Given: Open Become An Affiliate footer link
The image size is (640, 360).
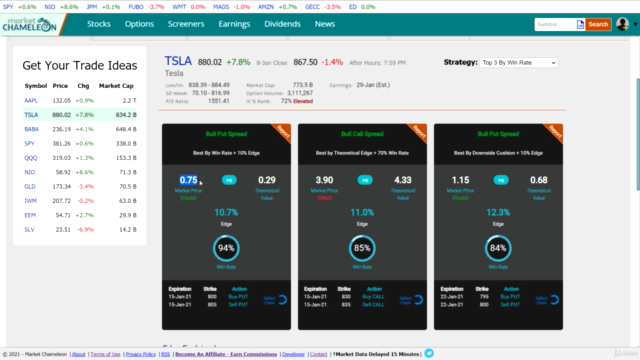Looking at the screenshot, I should pyautogui.click(x=226, y=354).
